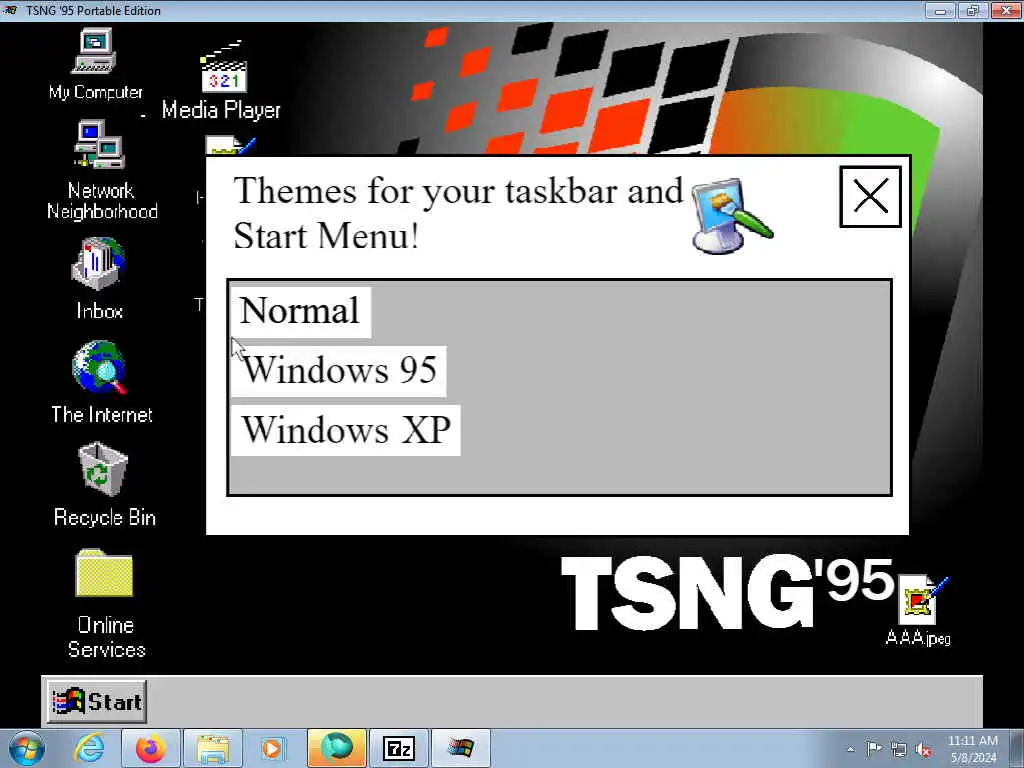Open the Inbox desktop icon
This screenshot has width=1024, height=768.
(x=99, y=279)
